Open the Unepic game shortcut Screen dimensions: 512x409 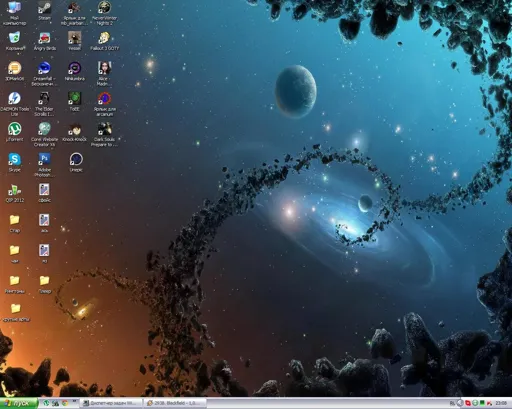[76, 162]
